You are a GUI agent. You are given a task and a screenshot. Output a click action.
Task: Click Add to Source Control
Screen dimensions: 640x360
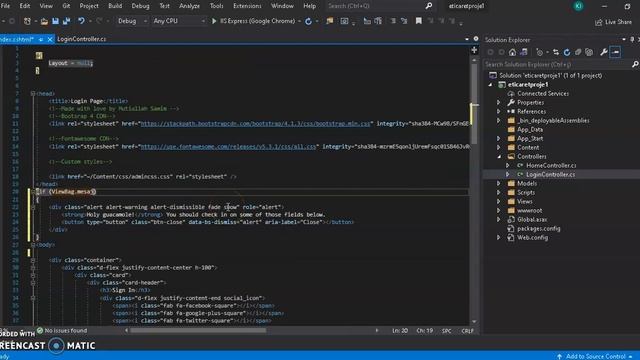point(595,356)
